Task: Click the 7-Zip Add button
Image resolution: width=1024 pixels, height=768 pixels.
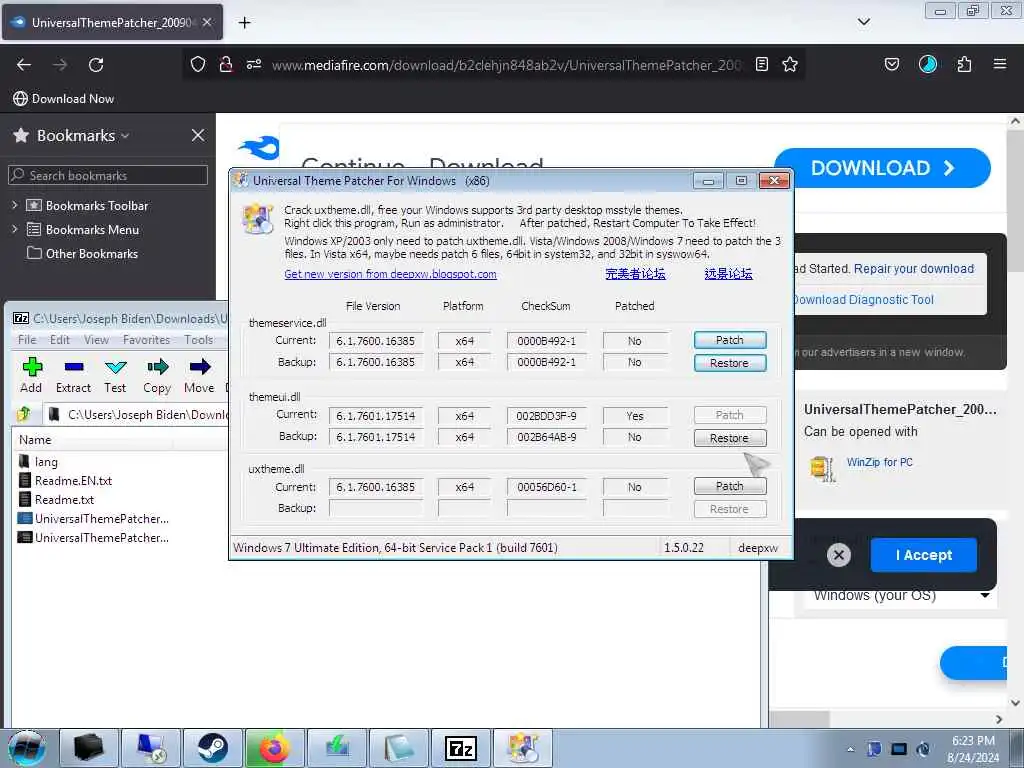Action: 31,376
